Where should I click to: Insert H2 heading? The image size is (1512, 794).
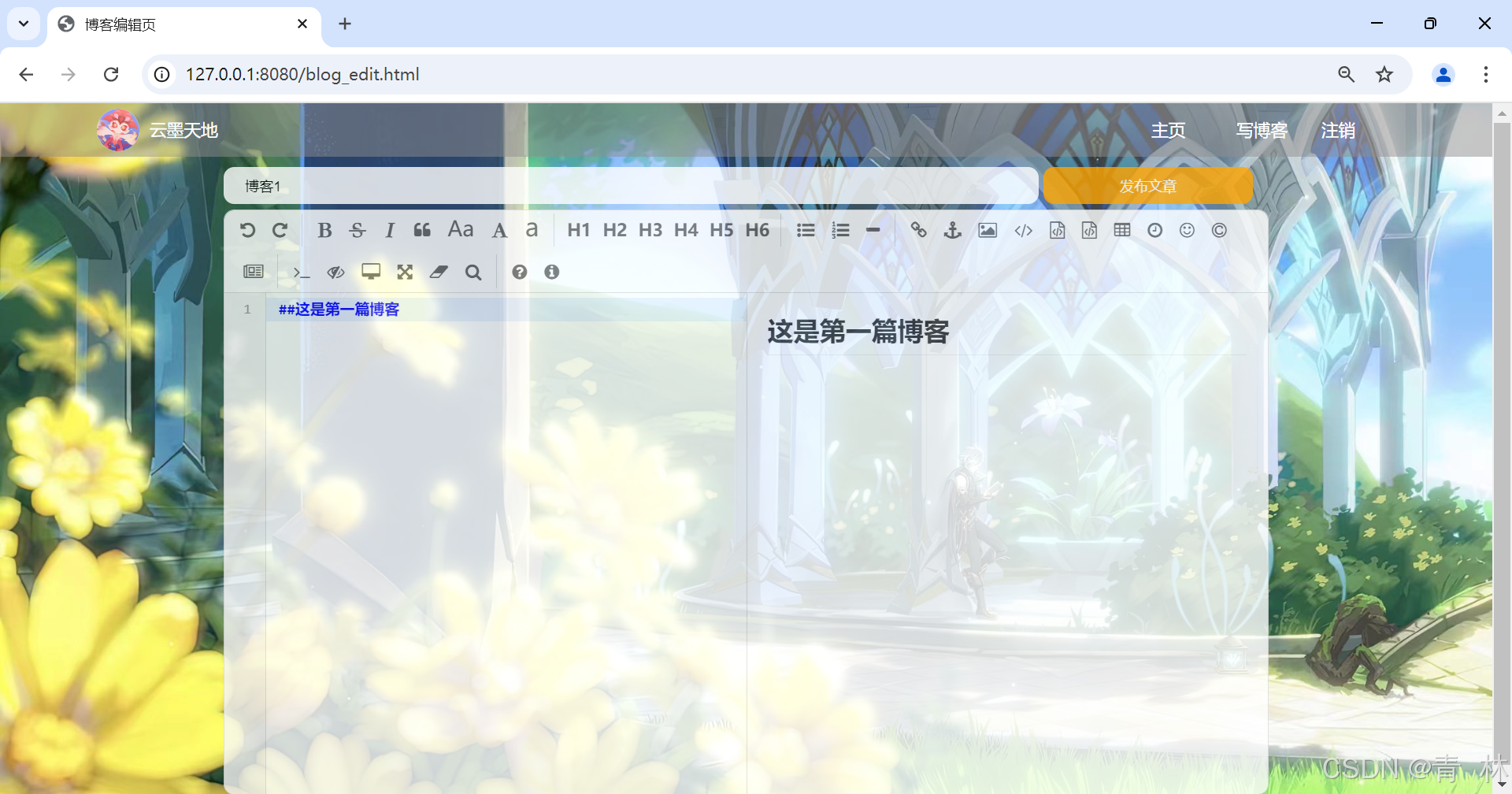coord(614,230)
